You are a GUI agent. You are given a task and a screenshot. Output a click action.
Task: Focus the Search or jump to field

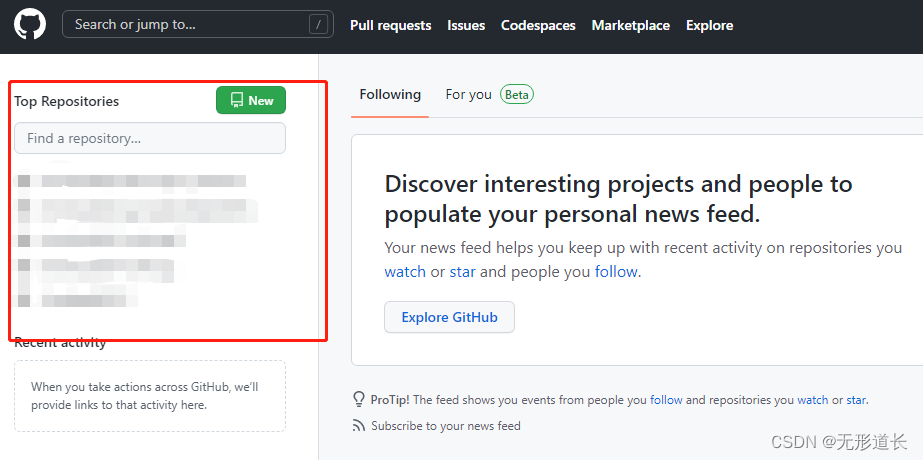tap(198, 24)
